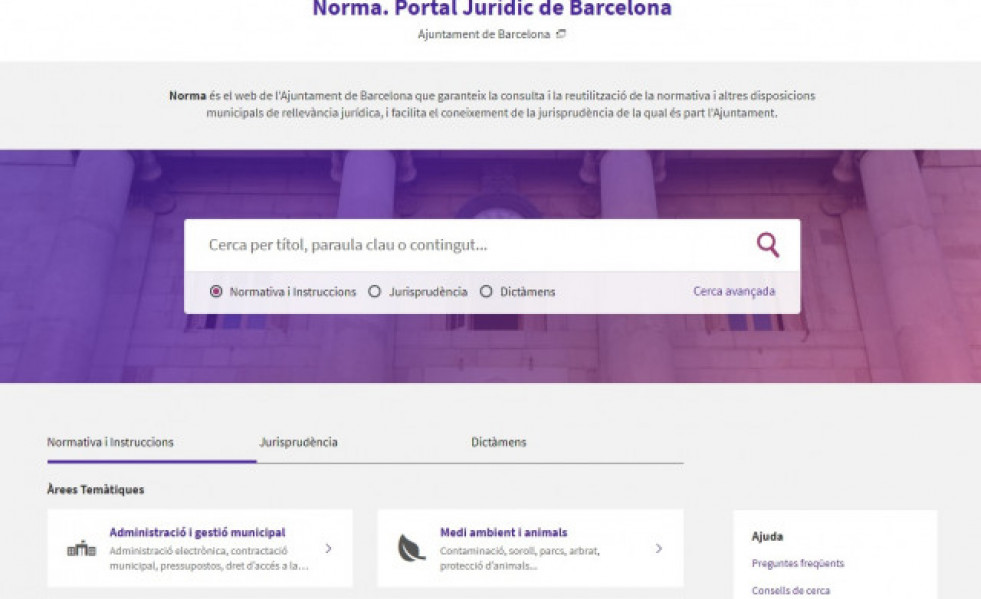This screenshot has height=599, width=981.
Task: Switch to the Normativa i Instruccions tab
Action: (110, 442)
